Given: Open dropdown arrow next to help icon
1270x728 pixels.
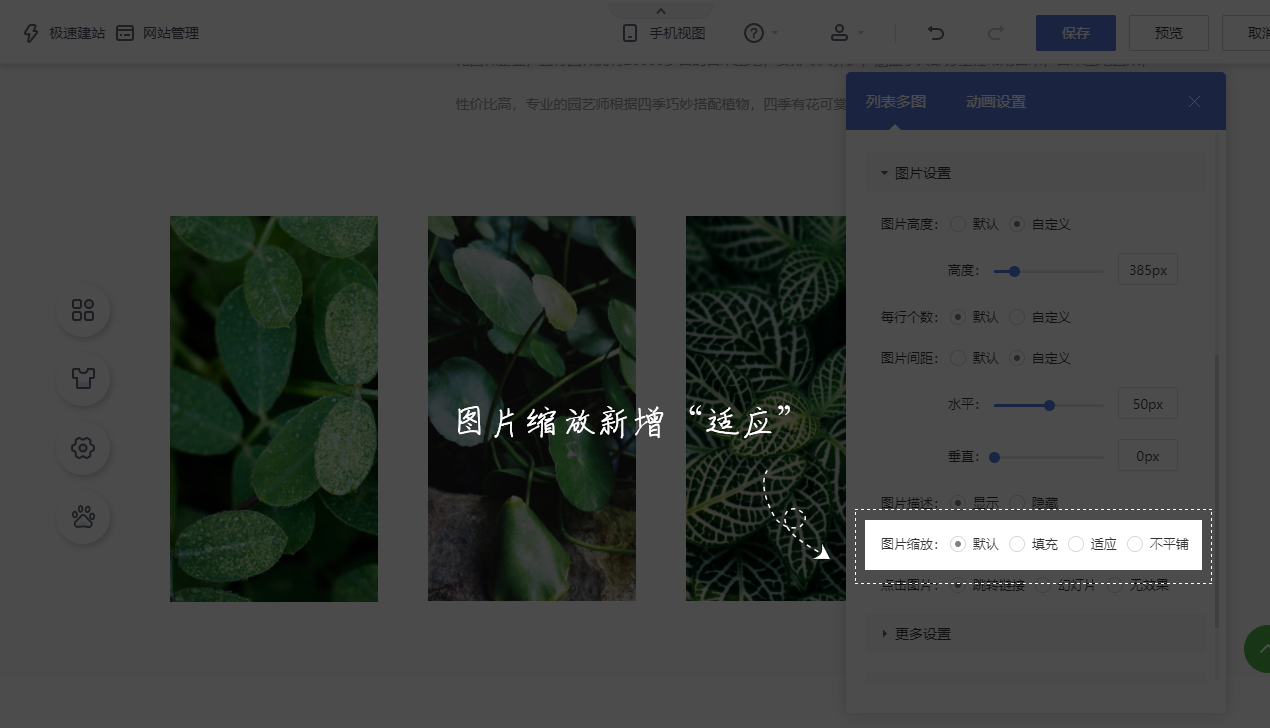Looking at the screenshot, I should pyautogui.click(x=776, y=33).
